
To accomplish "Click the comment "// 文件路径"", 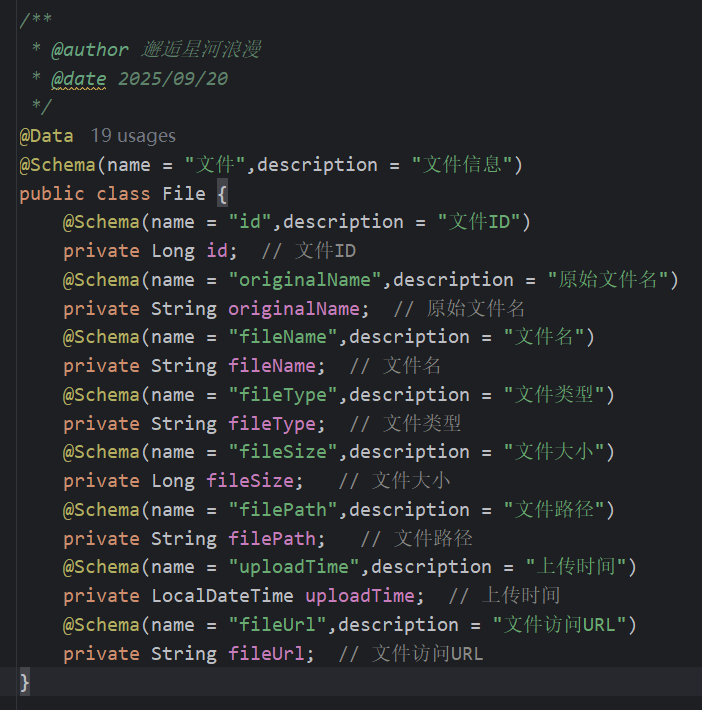I will click(x=416, y=539).
